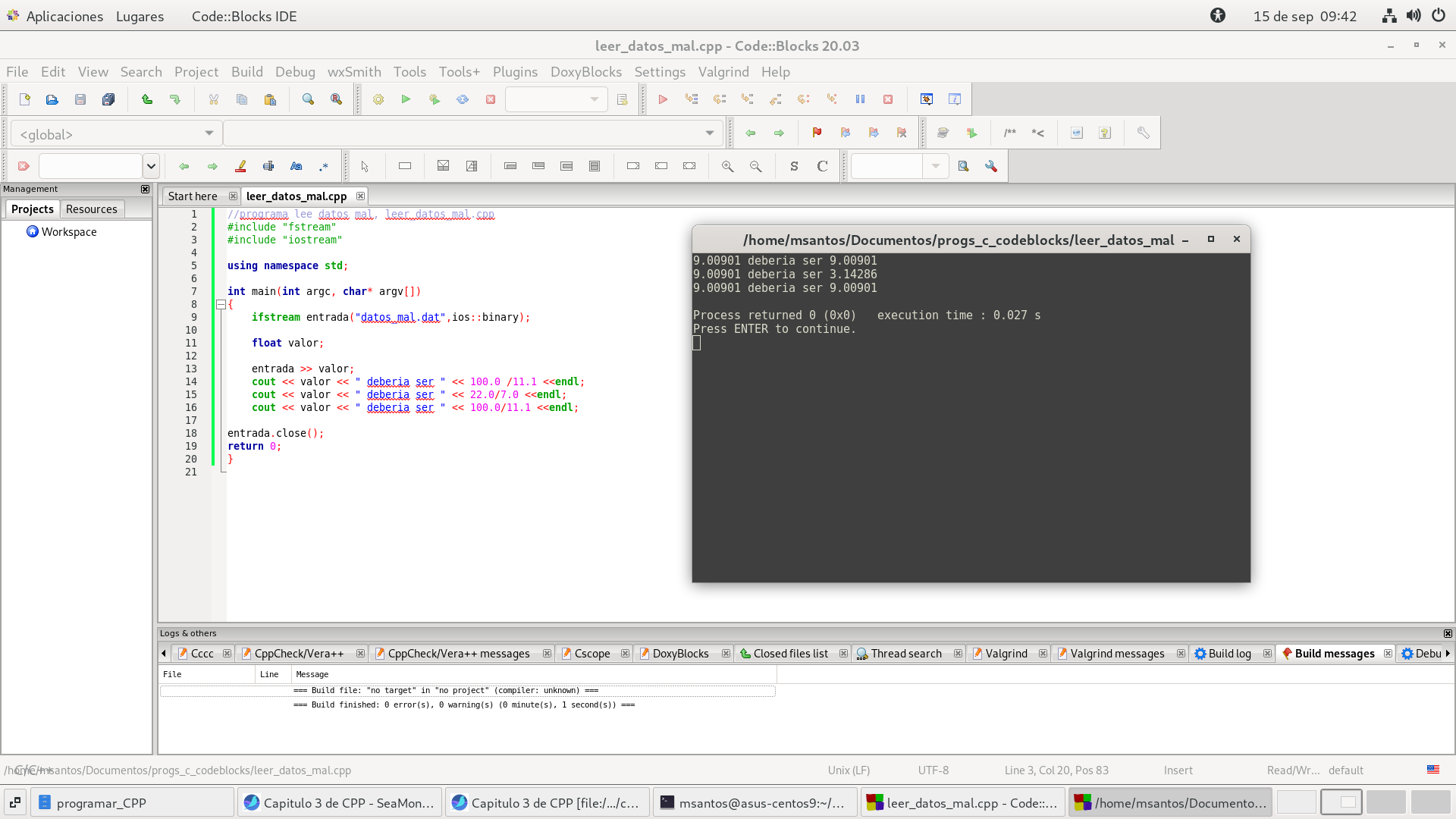1456x819 pixels.
Task: Open the msantos terminal from taskbar
Action: 754,802
